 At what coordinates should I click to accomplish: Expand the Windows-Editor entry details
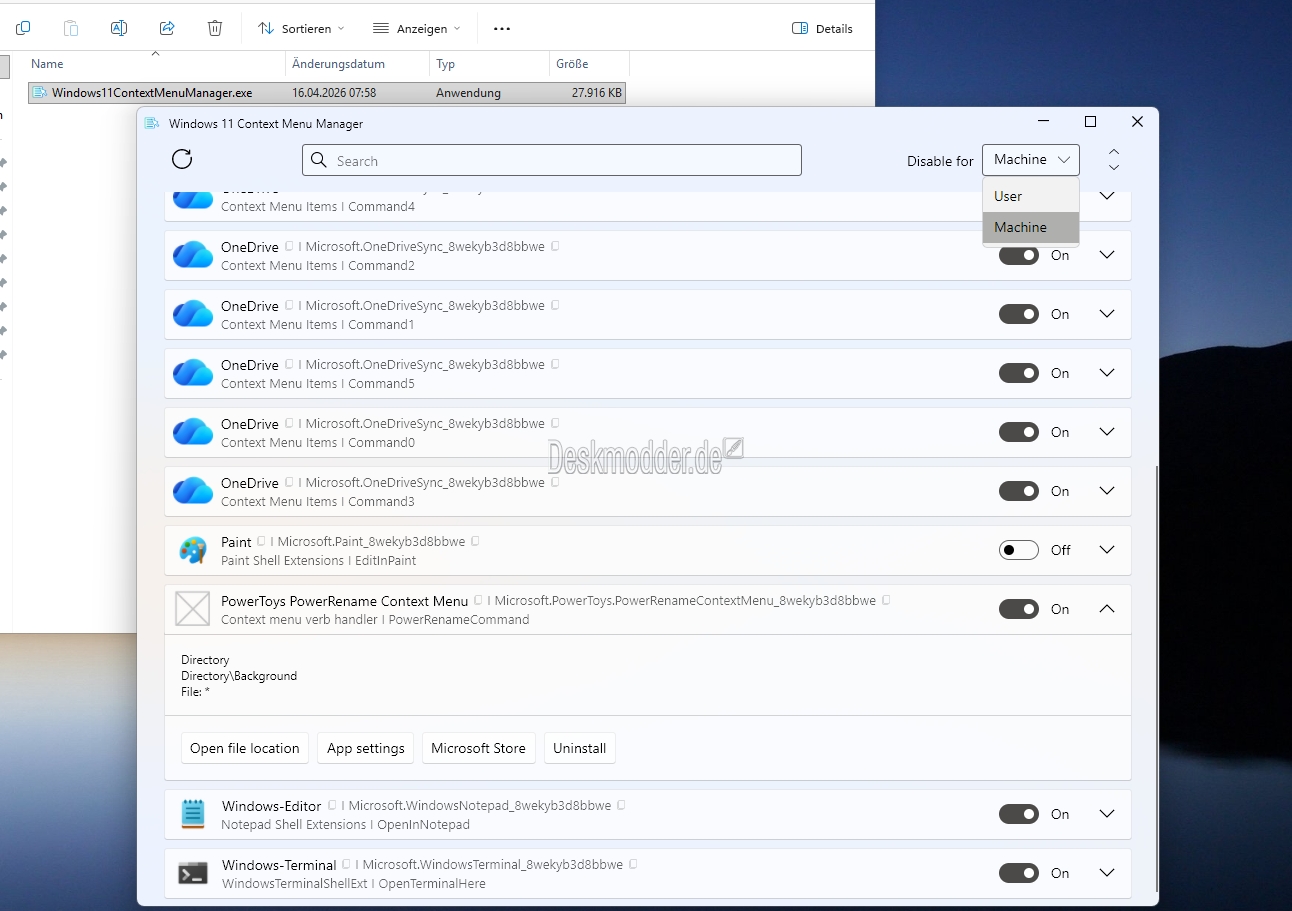[1106, 814]
